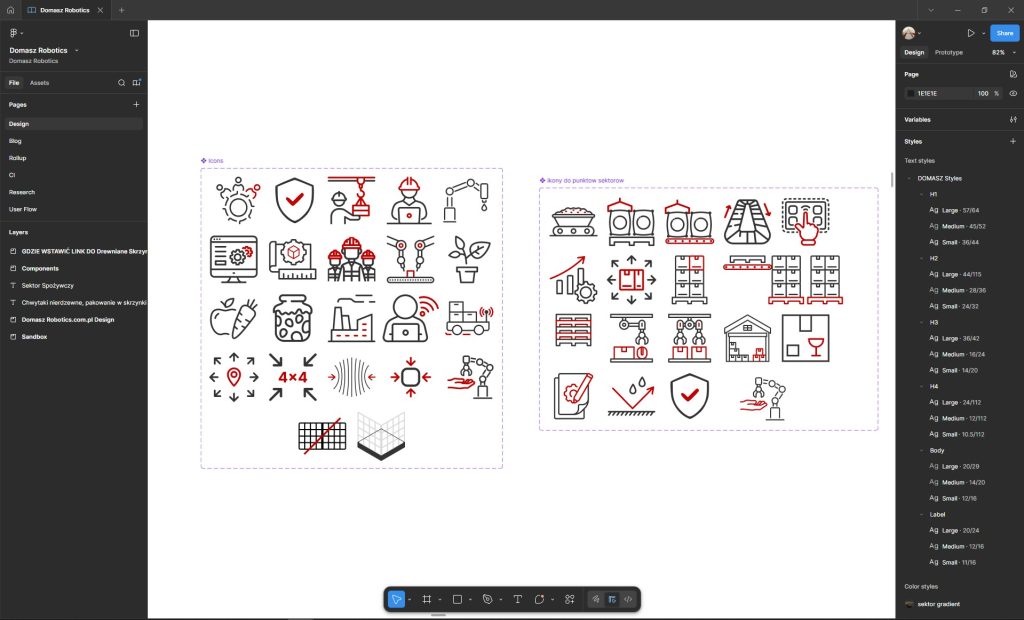Activate the Text tool

(517, 599)
